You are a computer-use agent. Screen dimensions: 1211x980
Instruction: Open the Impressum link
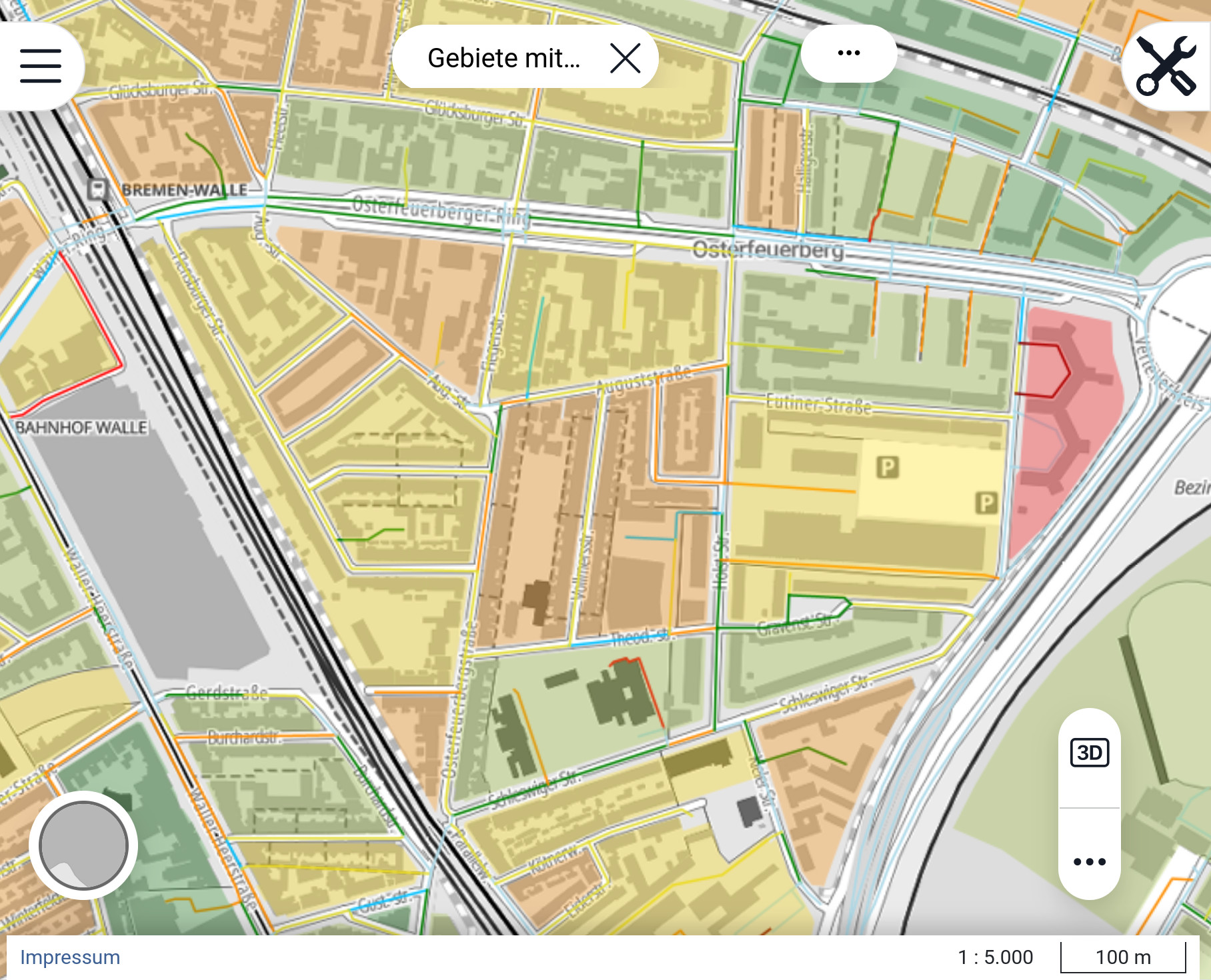pyautogui.click(x=70, y=957)
